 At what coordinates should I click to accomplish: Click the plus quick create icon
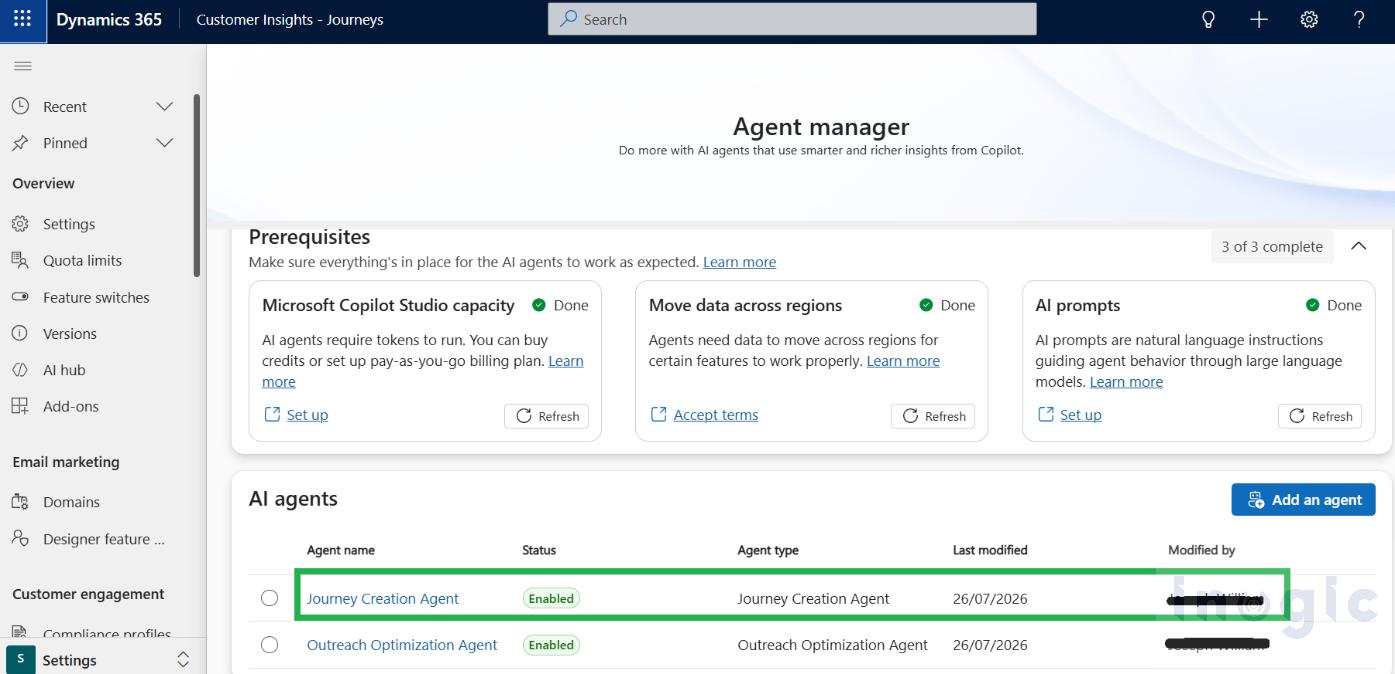click(x=1259, y=19)
